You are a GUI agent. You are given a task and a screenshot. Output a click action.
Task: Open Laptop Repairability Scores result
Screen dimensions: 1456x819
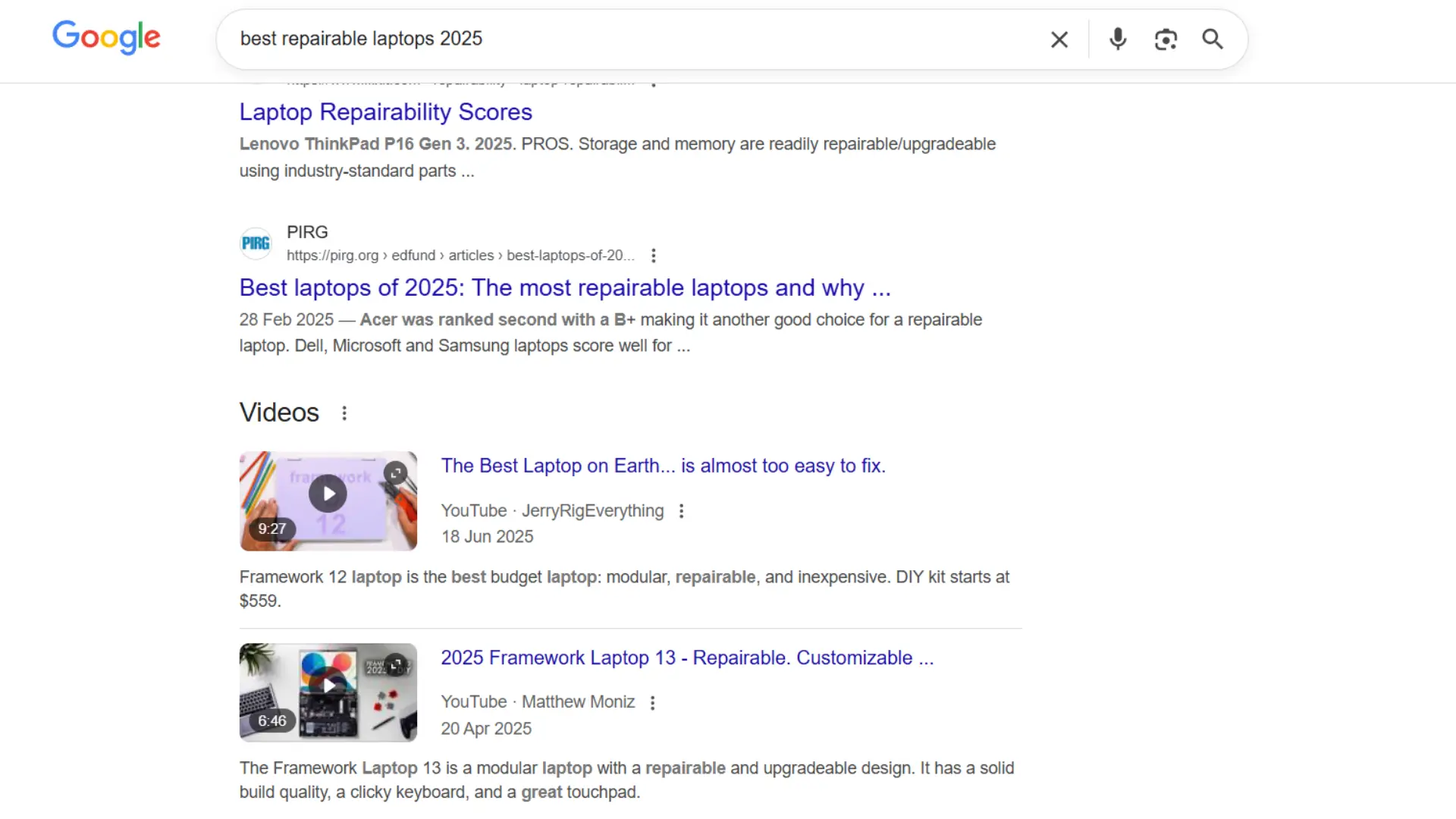pos(385,112)
